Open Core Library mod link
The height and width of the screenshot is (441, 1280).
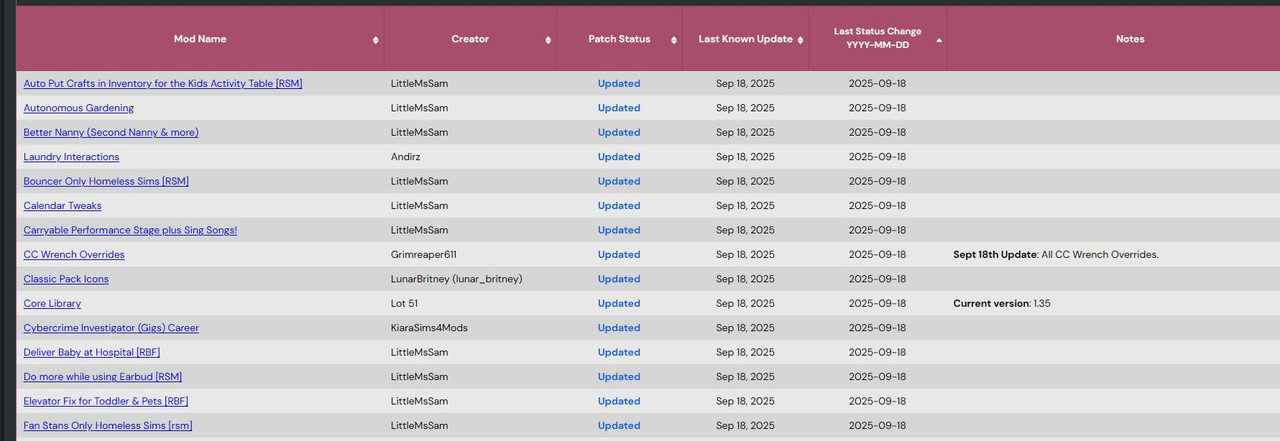coord(53,303)
